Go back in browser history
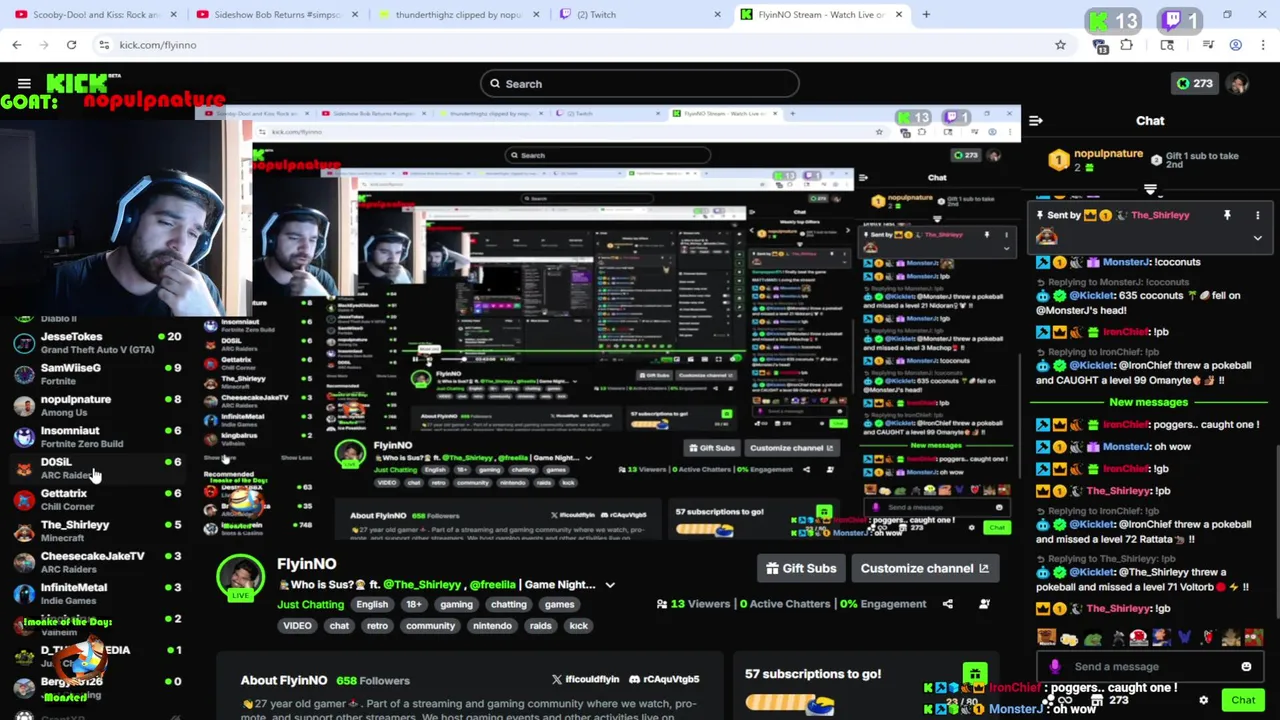The width and height of the screenshot is (1280, 720). (17, 45)
